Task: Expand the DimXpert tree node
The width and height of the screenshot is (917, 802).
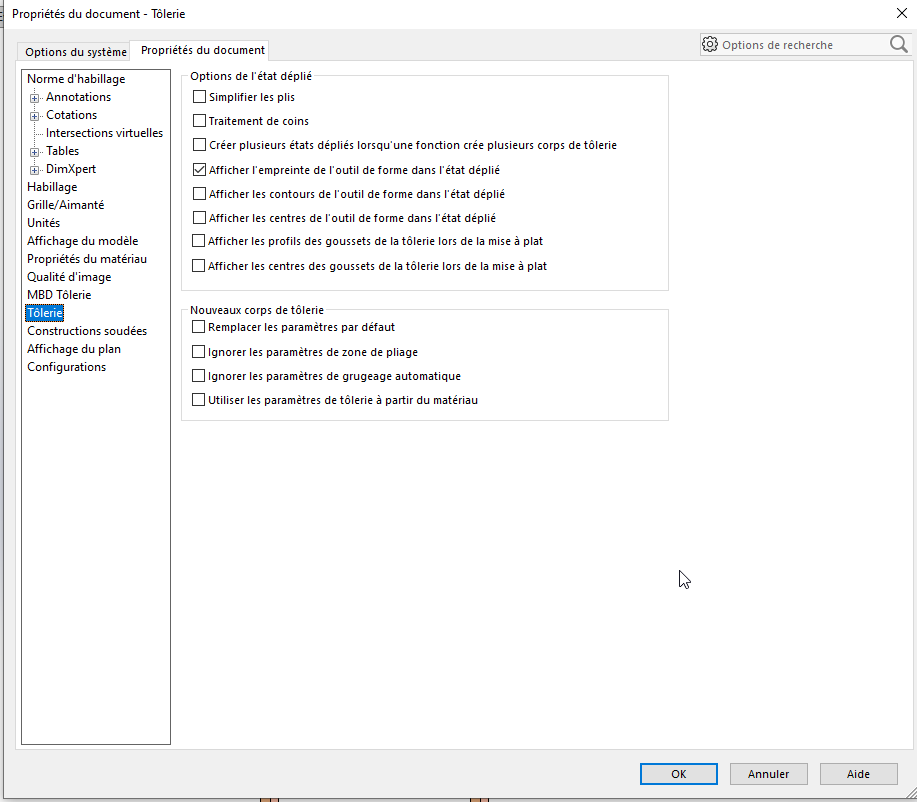Action: pyautogui.click(x=35, y=170)
